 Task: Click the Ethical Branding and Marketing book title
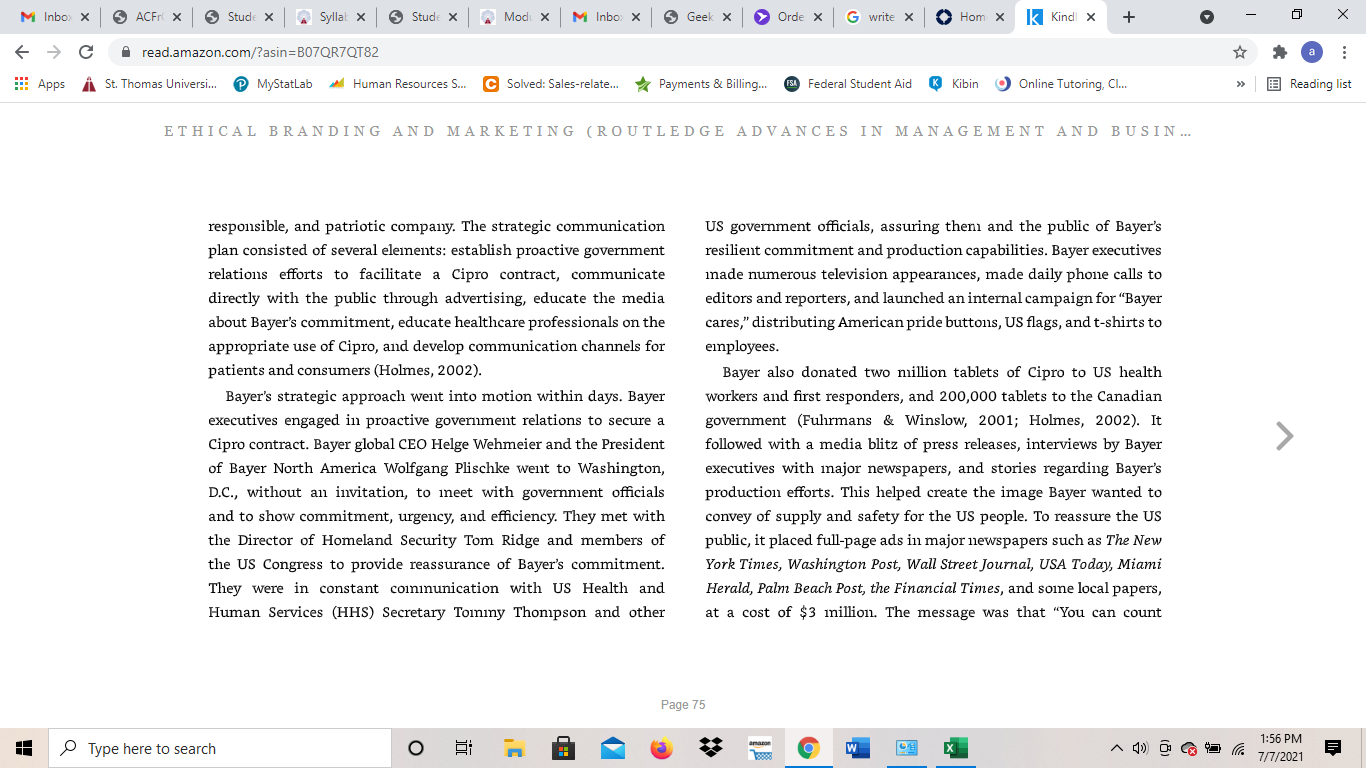pos(678,131)
